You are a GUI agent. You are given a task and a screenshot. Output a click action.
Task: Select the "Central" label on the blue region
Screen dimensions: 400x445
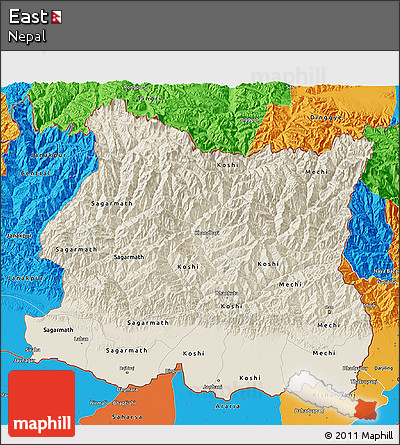click(x=35, y=173)
